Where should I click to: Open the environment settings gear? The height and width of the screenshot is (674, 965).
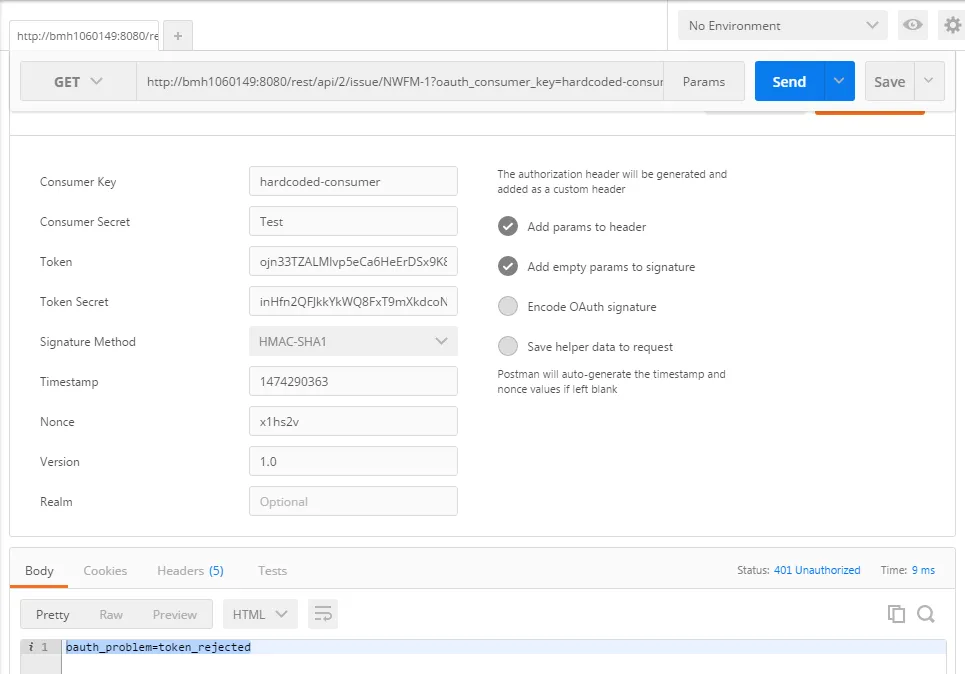pyautogui.click(x=953, y=26)
